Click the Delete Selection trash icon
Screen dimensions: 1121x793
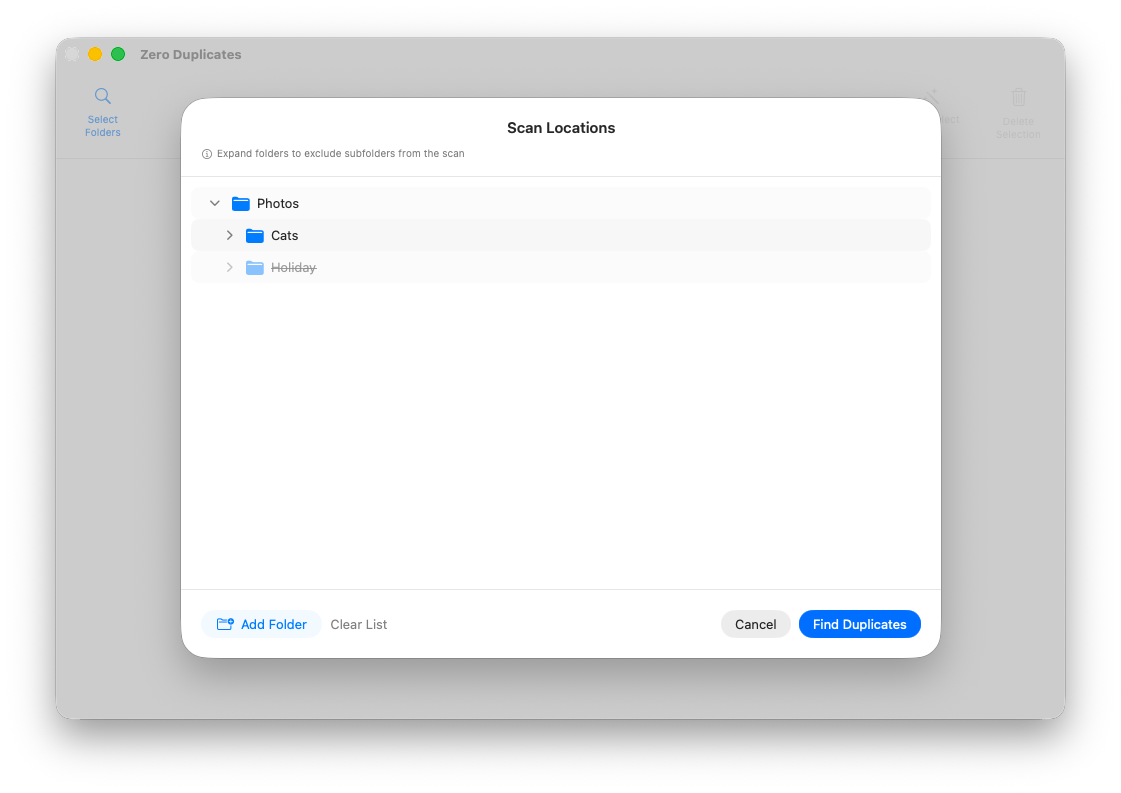pos(1018,97)
